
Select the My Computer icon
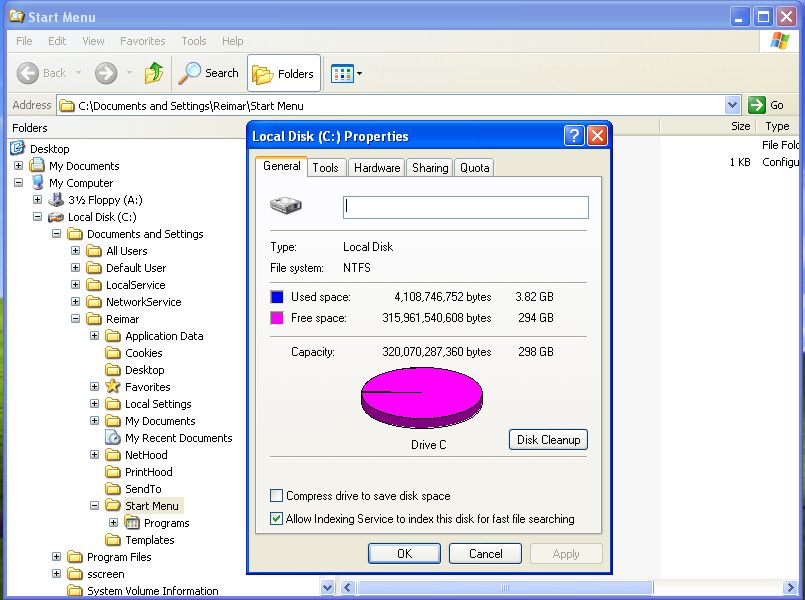(37, 182)
